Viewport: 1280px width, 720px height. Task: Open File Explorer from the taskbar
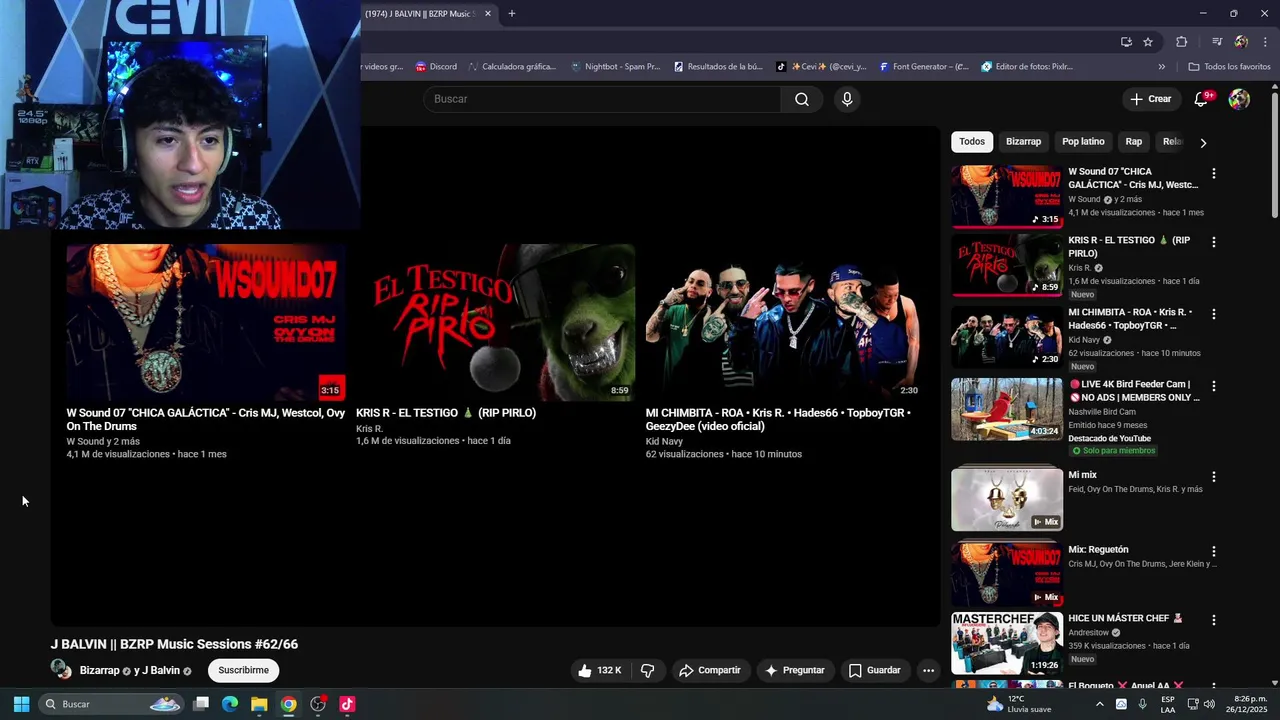[259, 704]
